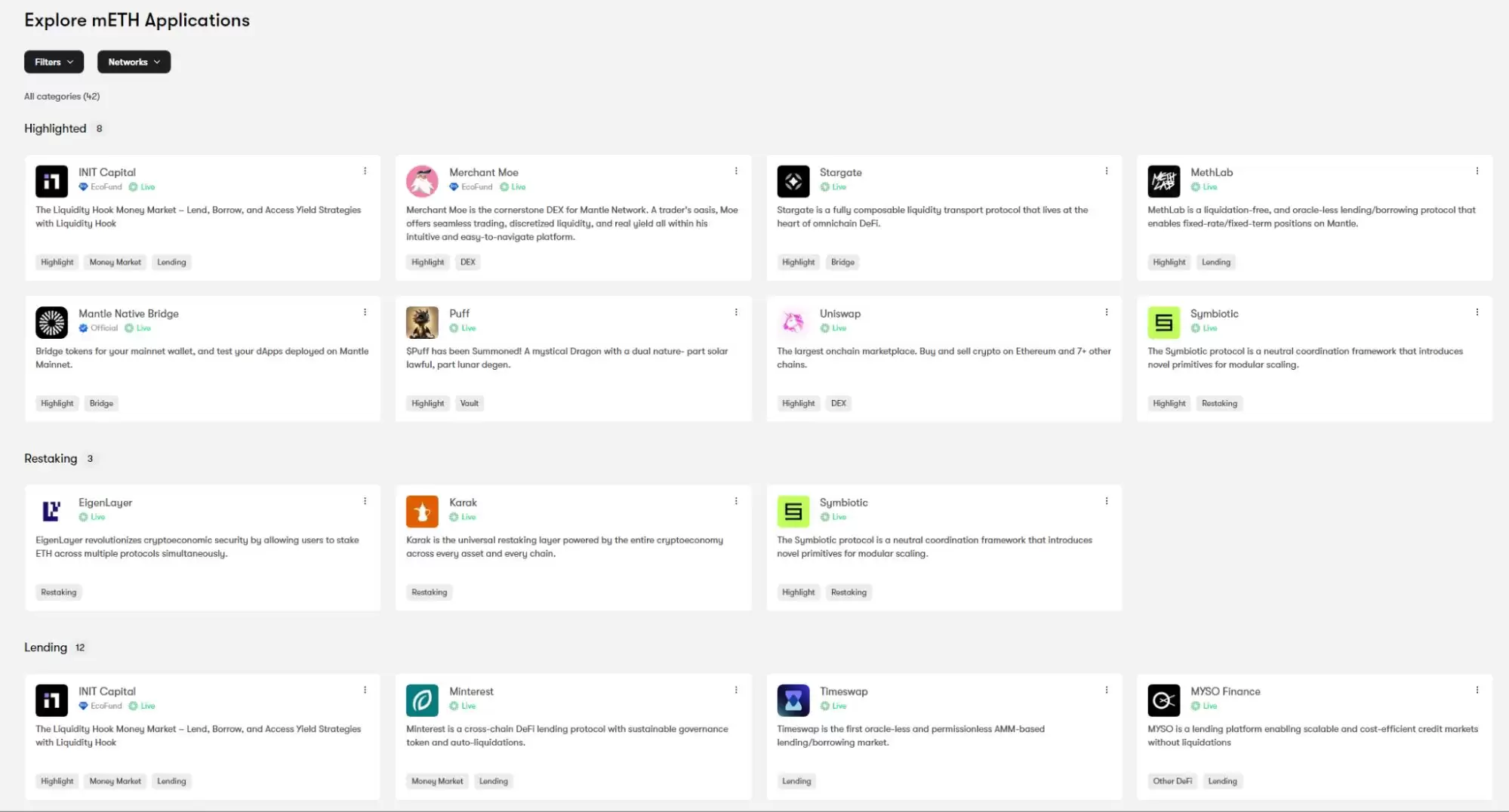Open the Stargate card three-dot menu
Viewport: 1509px width, 812px height.
(1107, 171)
